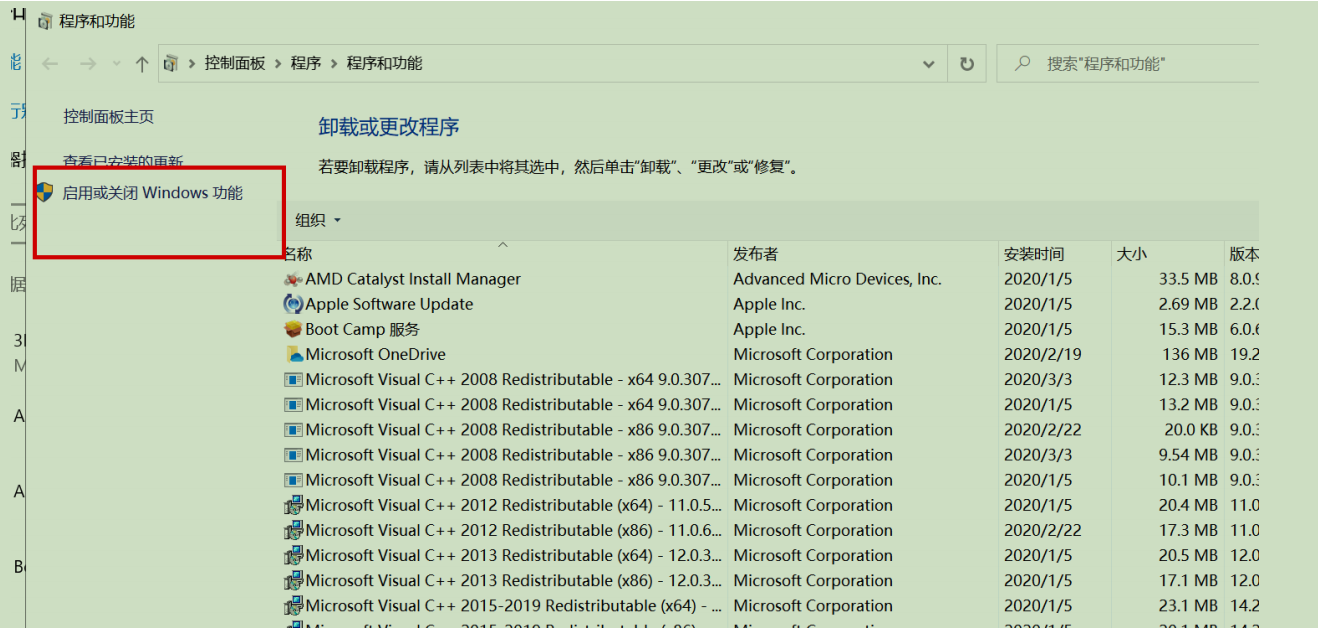
Task: Select 程序和功能 in the breadcrumb path
Action: pyautogui.click(x=384, y=64)
